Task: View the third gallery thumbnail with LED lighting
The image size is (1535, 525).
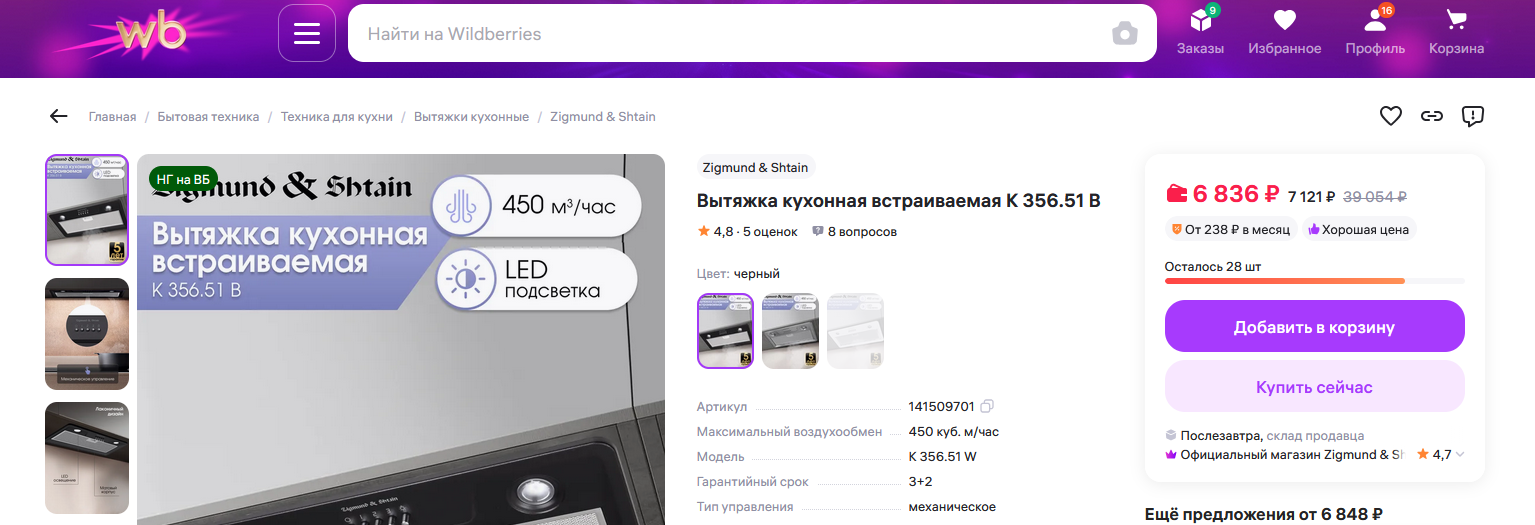Action: tap(87, 458)
